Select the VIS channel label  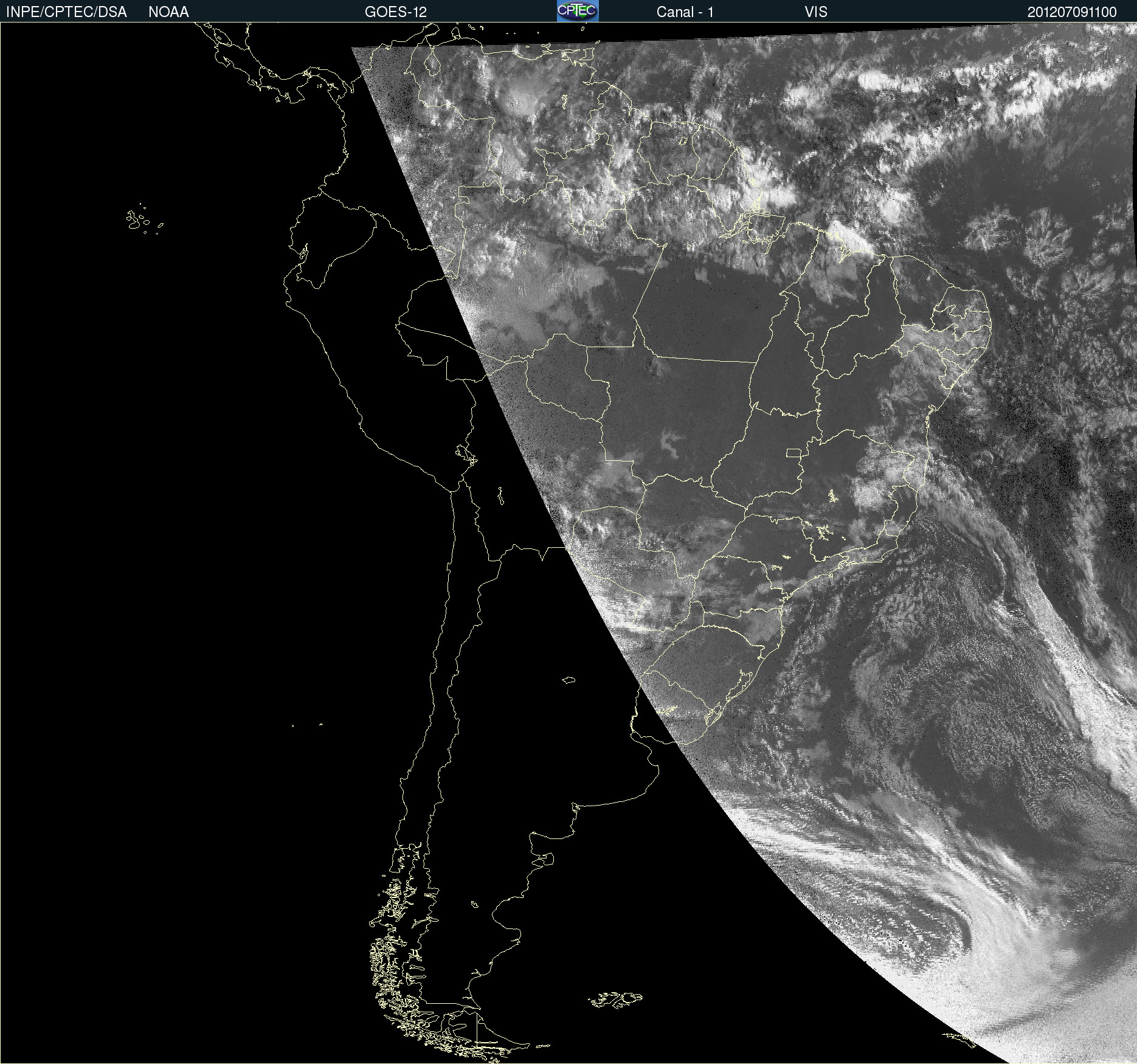click(x=816, y=12)
